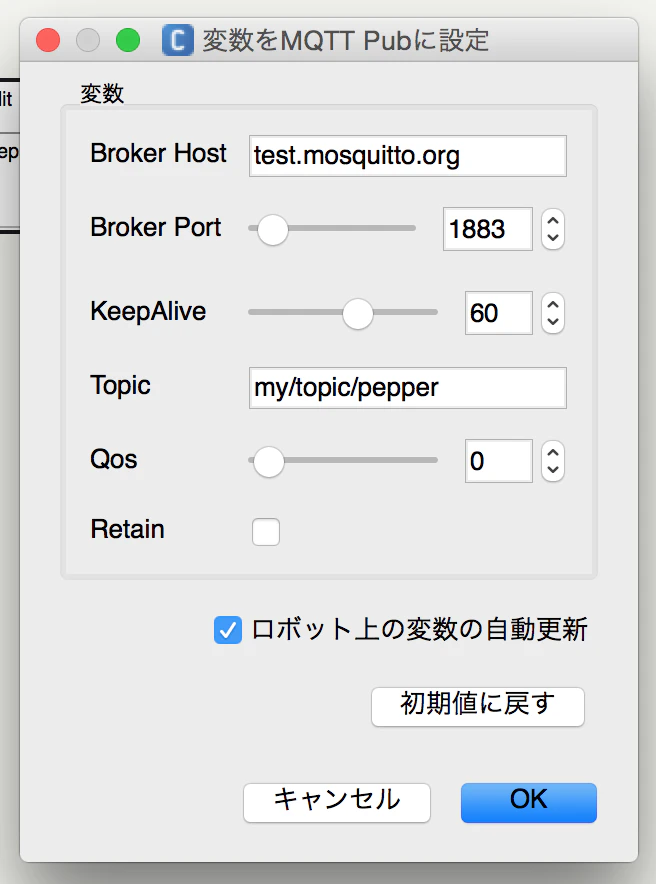Click the KeepAlive value field 60
The width and height of the screenshot is (656, 884).
pos(498,313)
